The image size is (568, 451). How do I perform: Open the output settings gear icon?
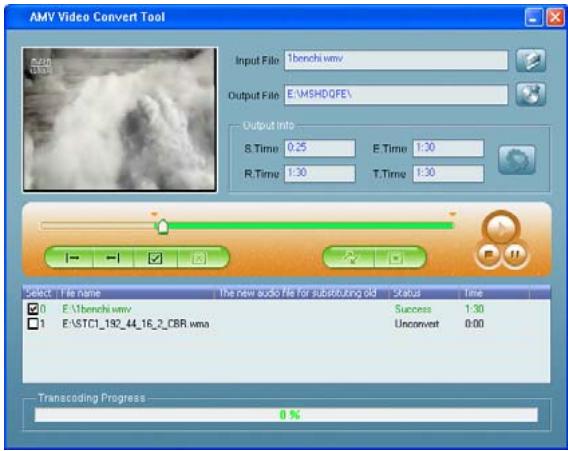517,160
